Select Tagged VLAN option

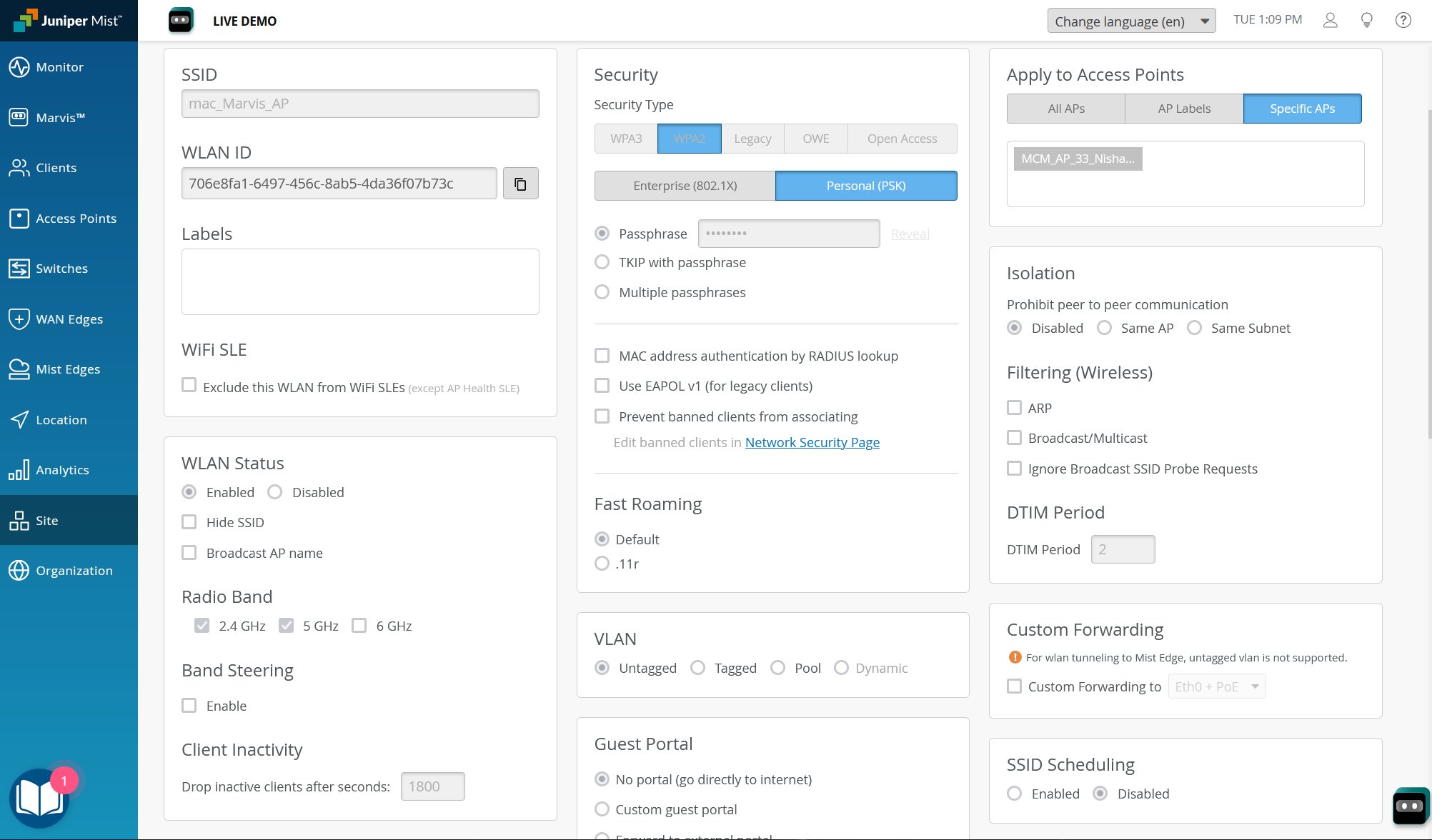pos(698,668)
